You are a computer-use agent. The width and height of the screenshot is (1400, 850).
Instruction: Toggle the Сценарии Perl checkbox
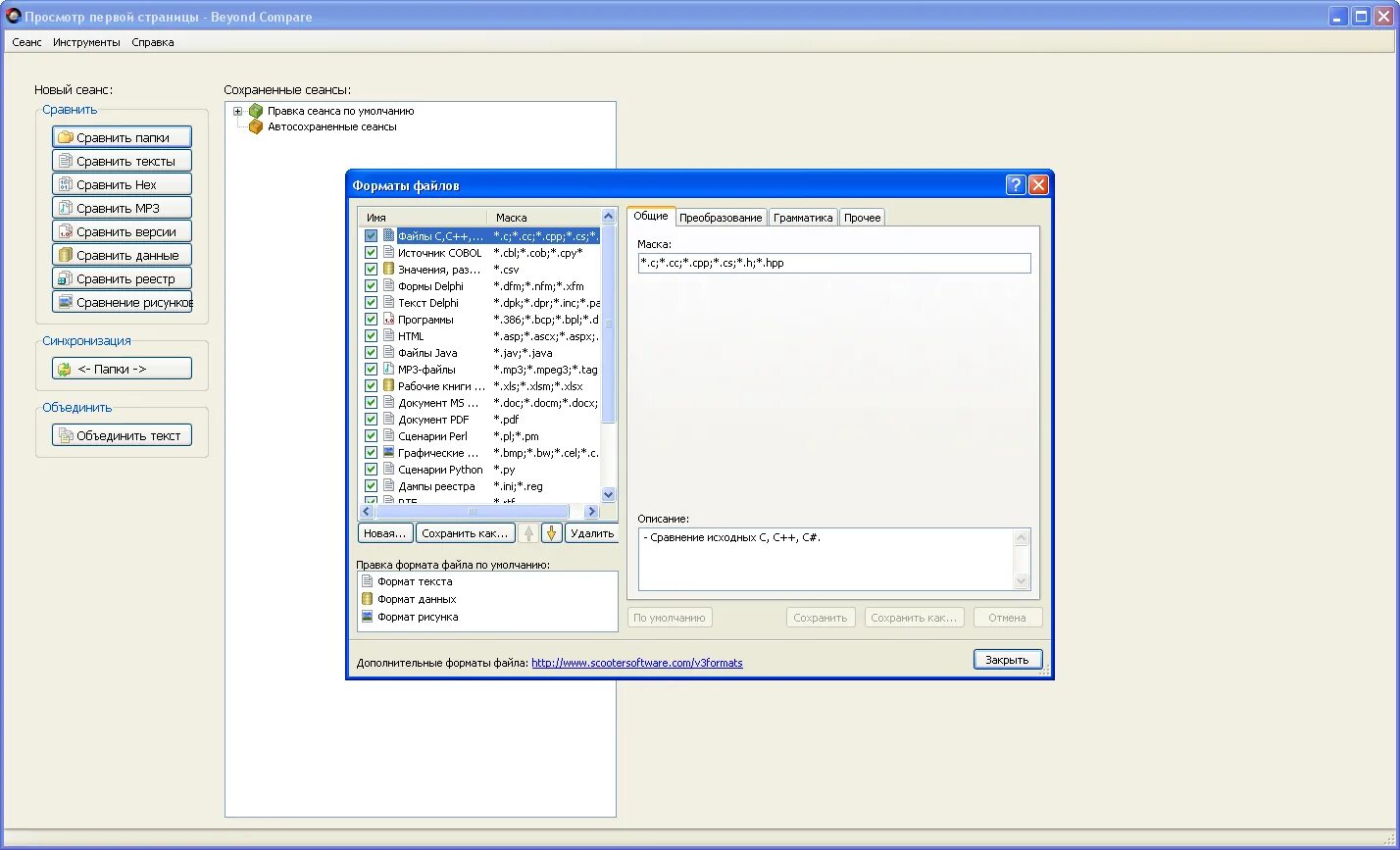[x=371, y=436]
